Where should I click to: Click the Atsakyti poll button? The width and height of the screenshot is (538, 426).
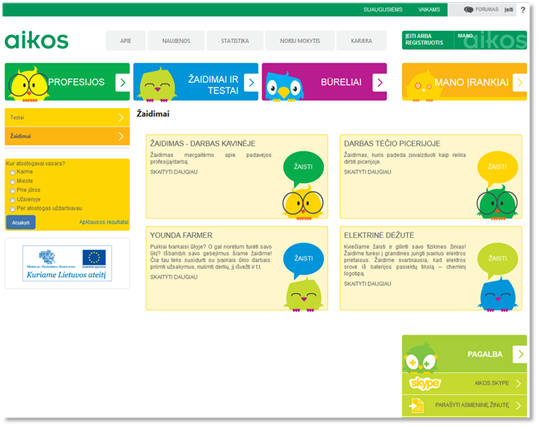[x=21, y=223]
